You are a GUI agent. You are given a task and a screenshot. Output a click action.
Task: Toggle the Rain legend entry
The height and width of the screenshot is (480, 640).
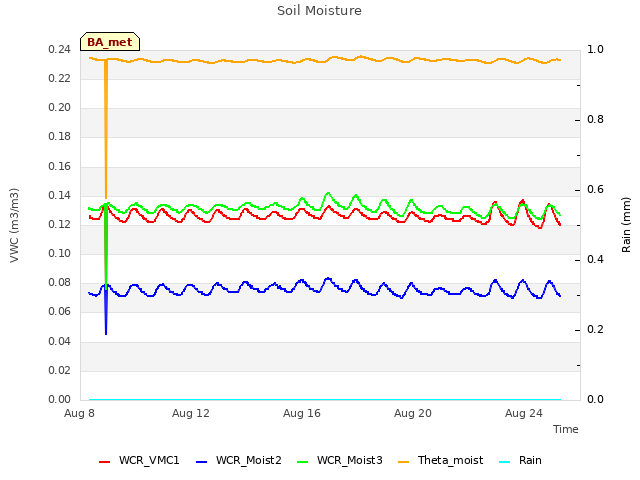tap(520, 460)
